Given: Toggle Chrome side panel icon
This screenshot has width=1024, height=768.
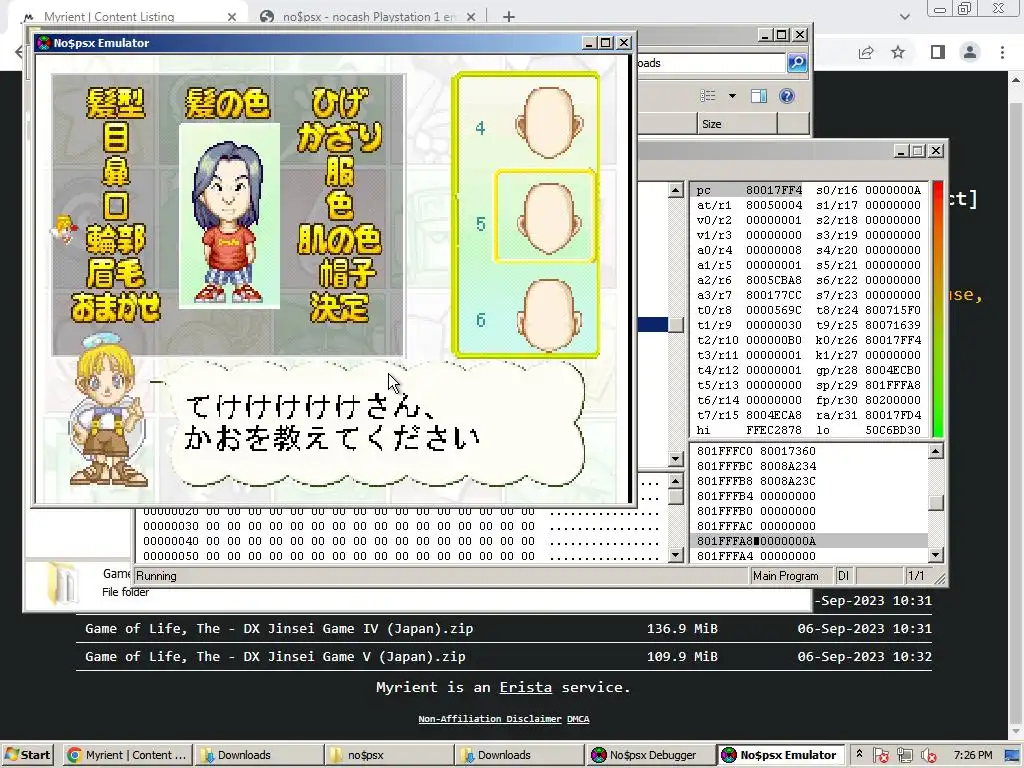Looking at the screenshot, I should (938, 52).
